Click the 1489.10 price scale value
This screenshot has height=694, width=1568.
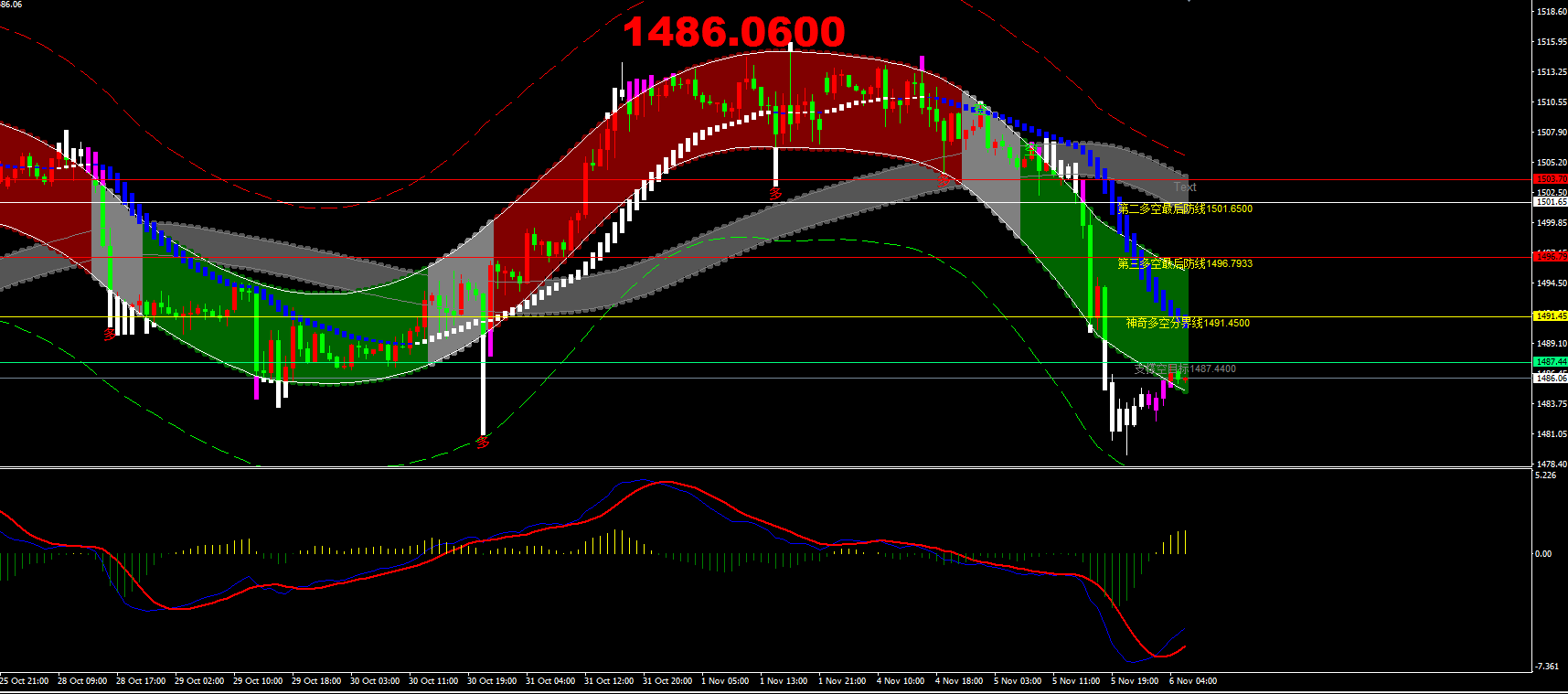(1552, 344)
